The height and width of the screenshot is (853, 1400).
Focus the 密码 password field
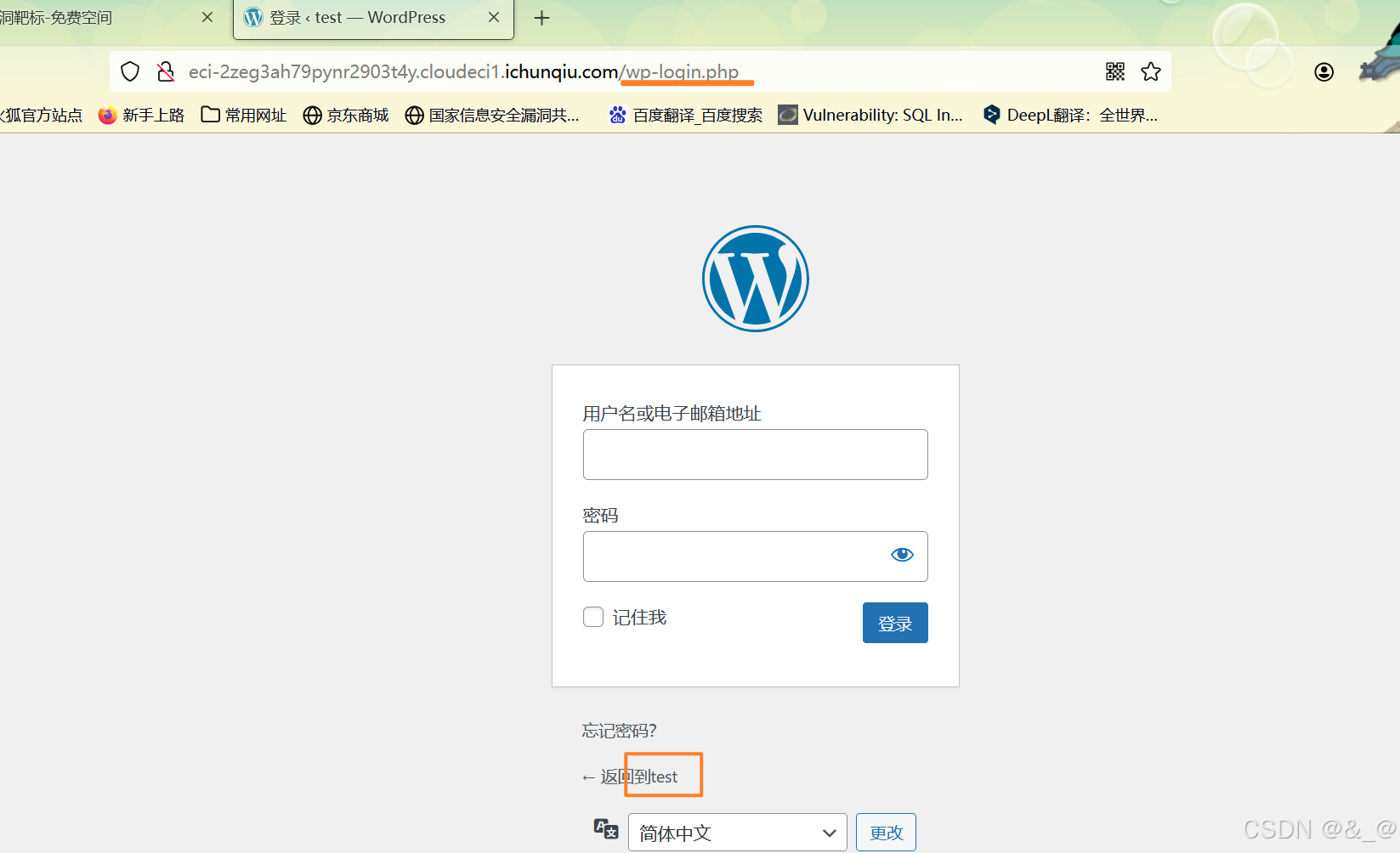click(x=755, y=556)
